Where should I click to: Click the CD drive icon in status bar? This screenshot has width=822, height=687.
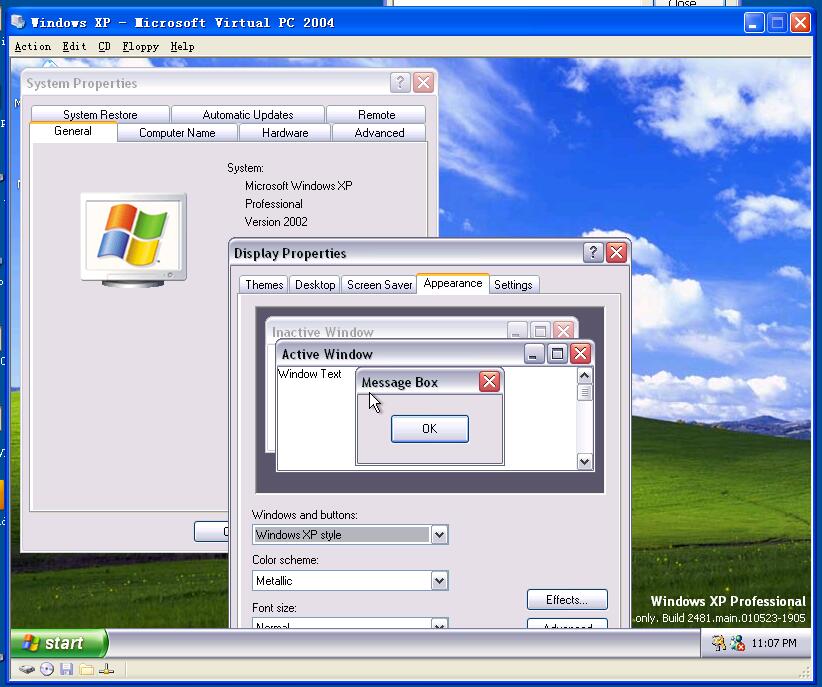47,669
